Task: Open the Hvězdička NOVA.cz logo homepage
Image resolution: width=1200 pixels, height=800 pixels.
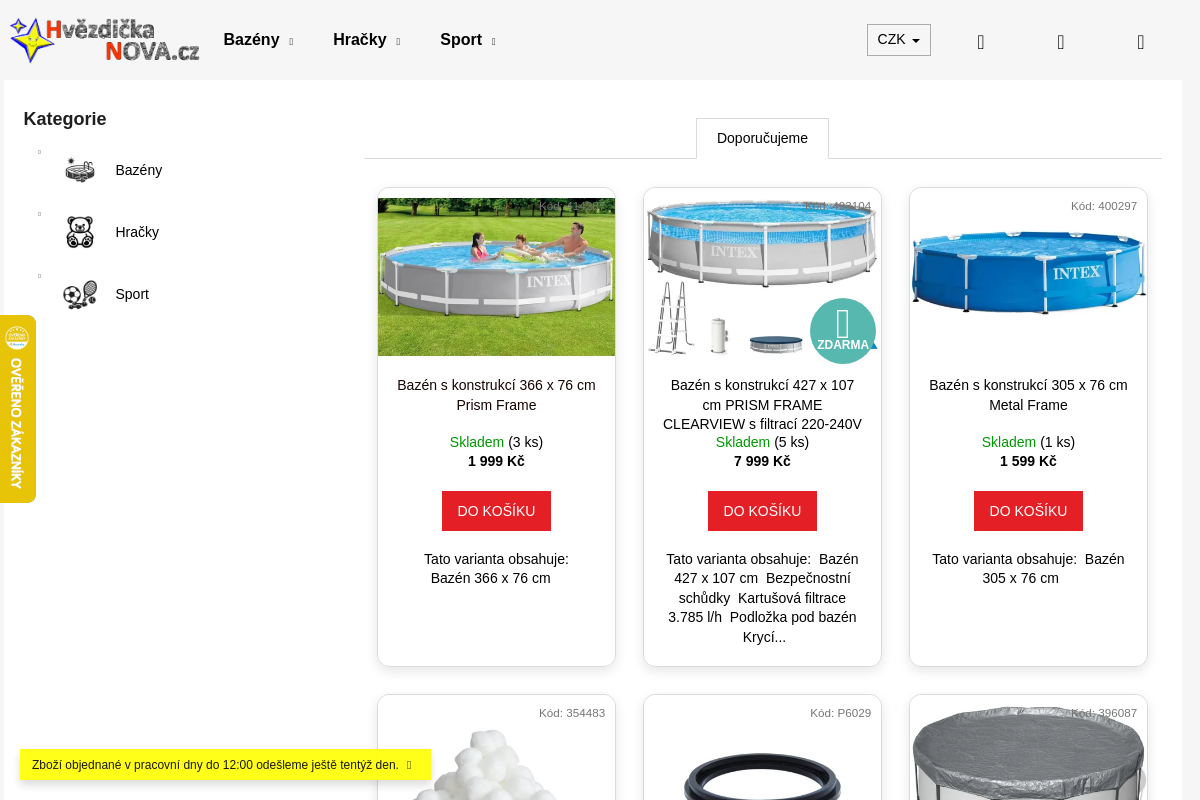Action: 105,40
